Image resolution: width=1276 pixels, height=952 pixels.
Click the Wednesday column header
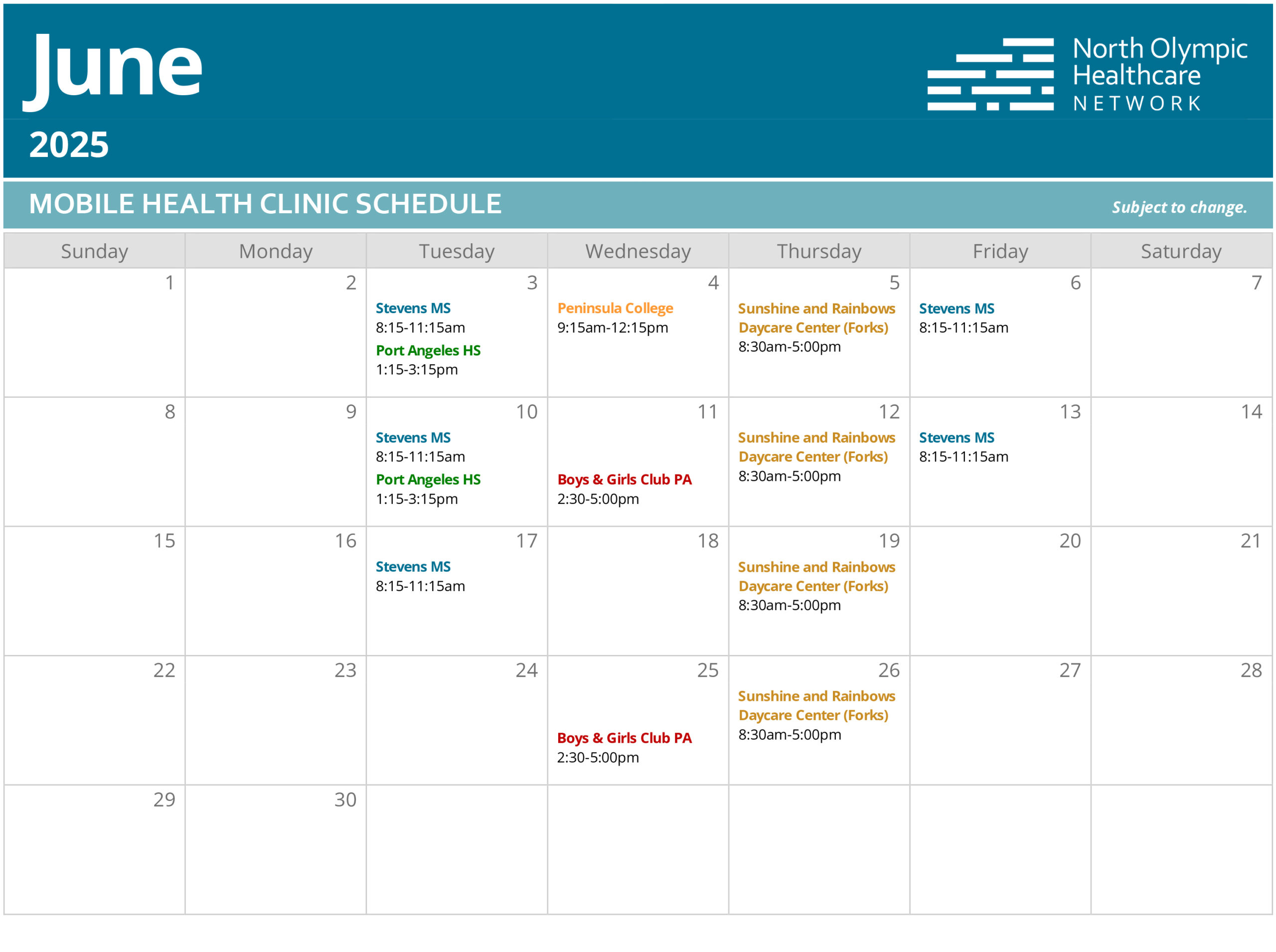(x=638, y=251)
